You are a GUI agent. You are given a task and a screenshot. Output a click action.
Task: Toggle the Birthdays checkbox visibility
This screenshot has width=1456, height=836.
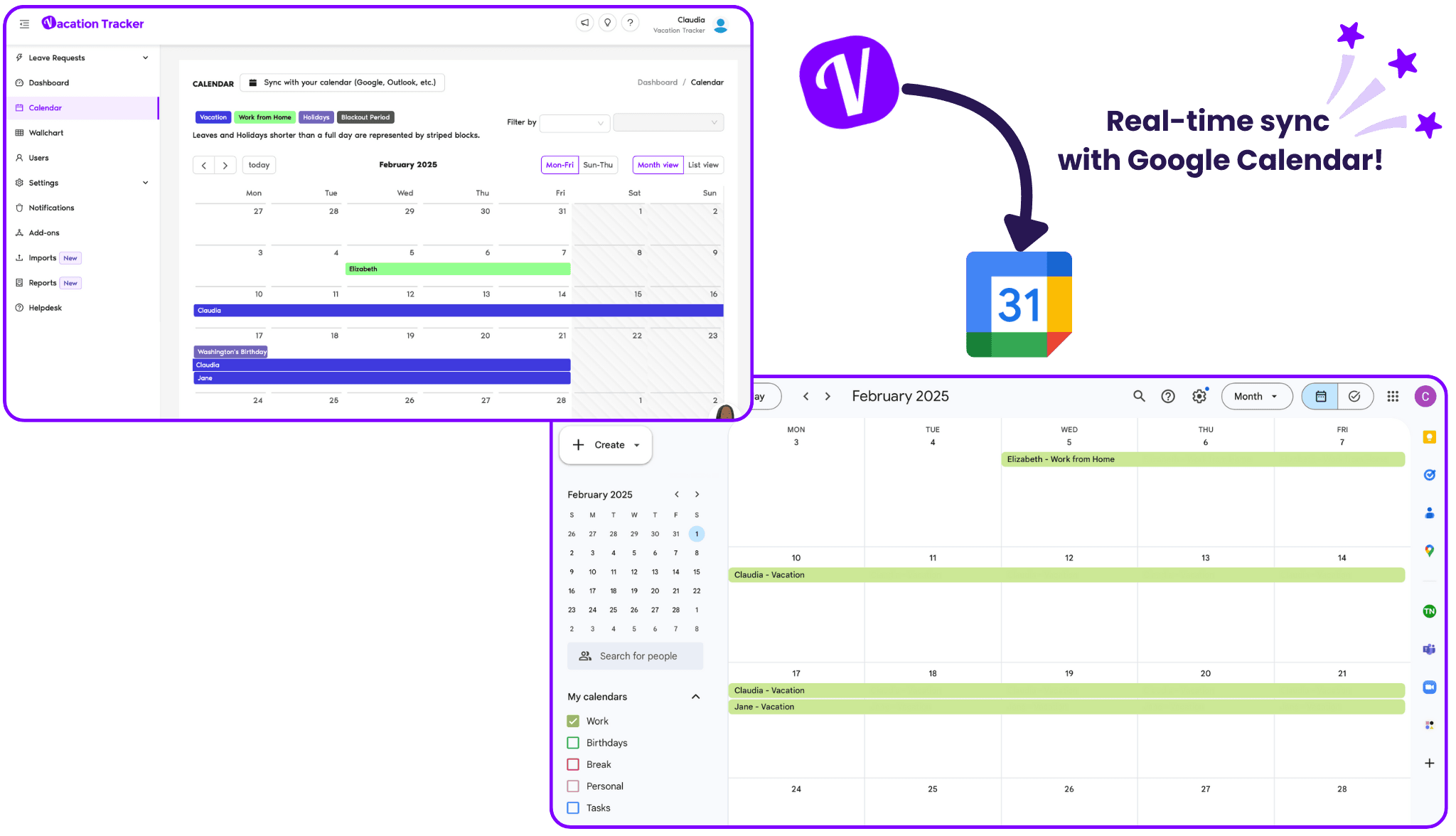(574, 742)
